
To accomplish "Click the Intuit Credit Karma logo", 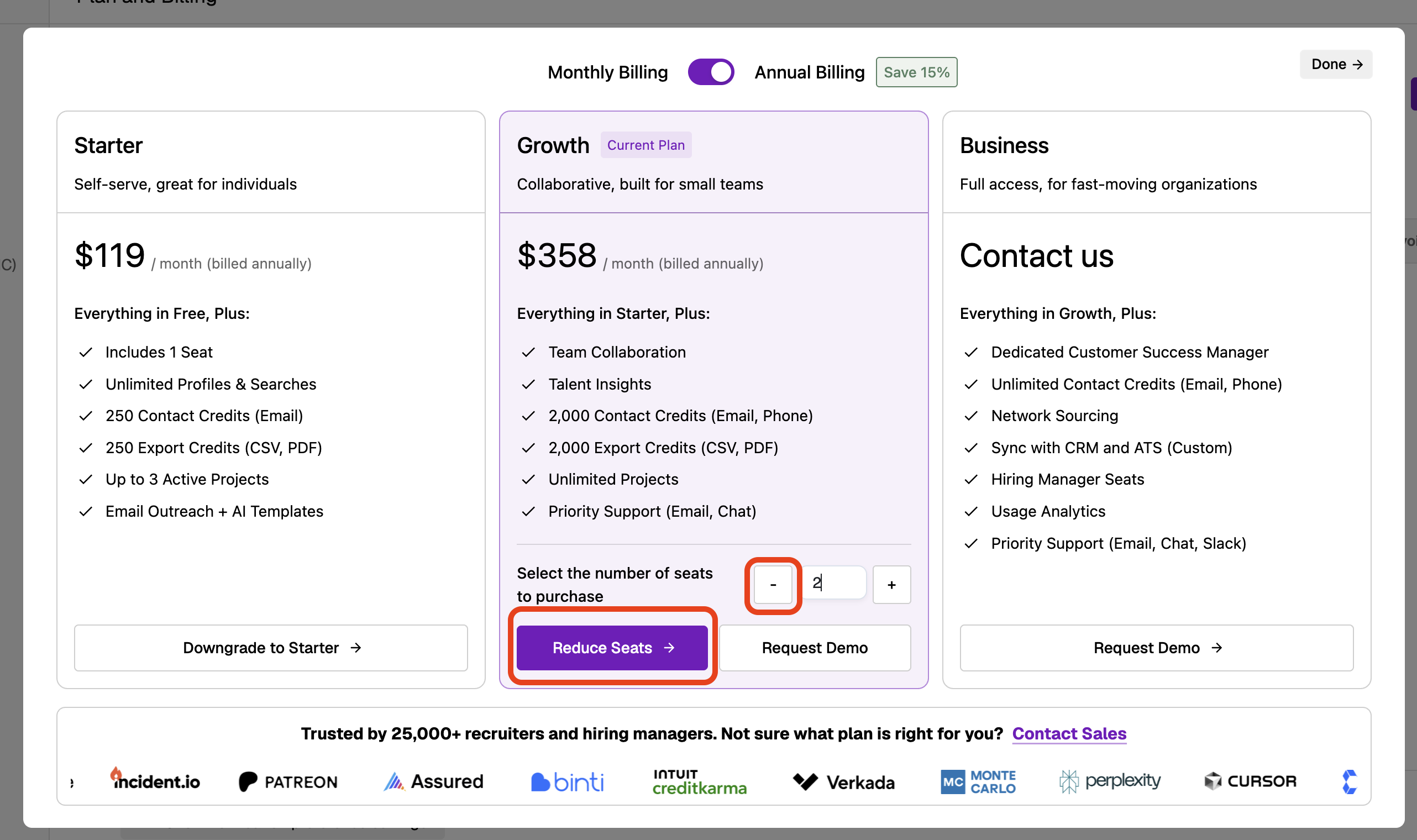I will pos(700,782).
